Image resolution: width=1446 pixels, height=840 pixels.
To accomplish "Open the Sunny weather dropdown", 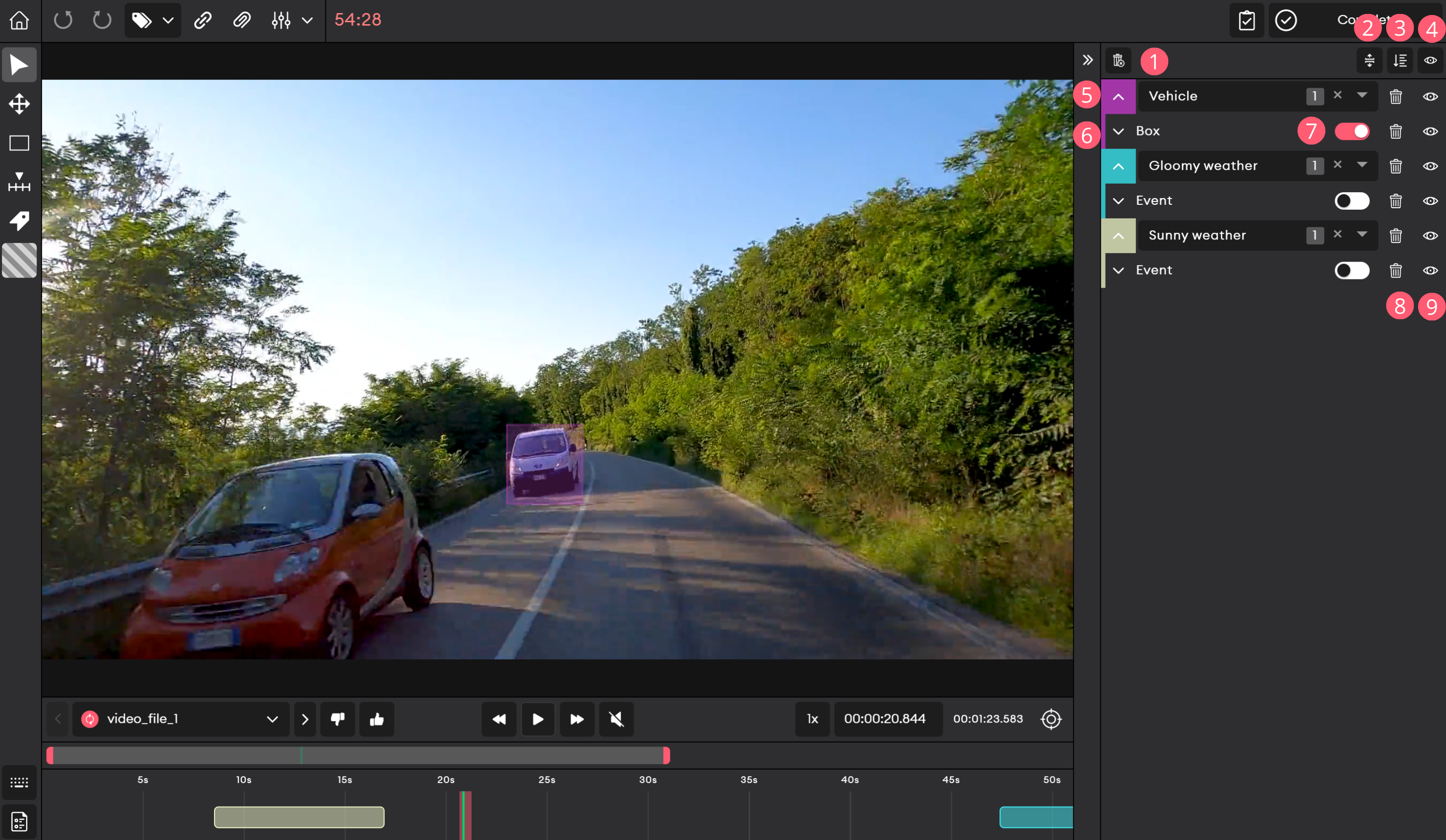I will pyautogui.click(x=1362, y=234).
